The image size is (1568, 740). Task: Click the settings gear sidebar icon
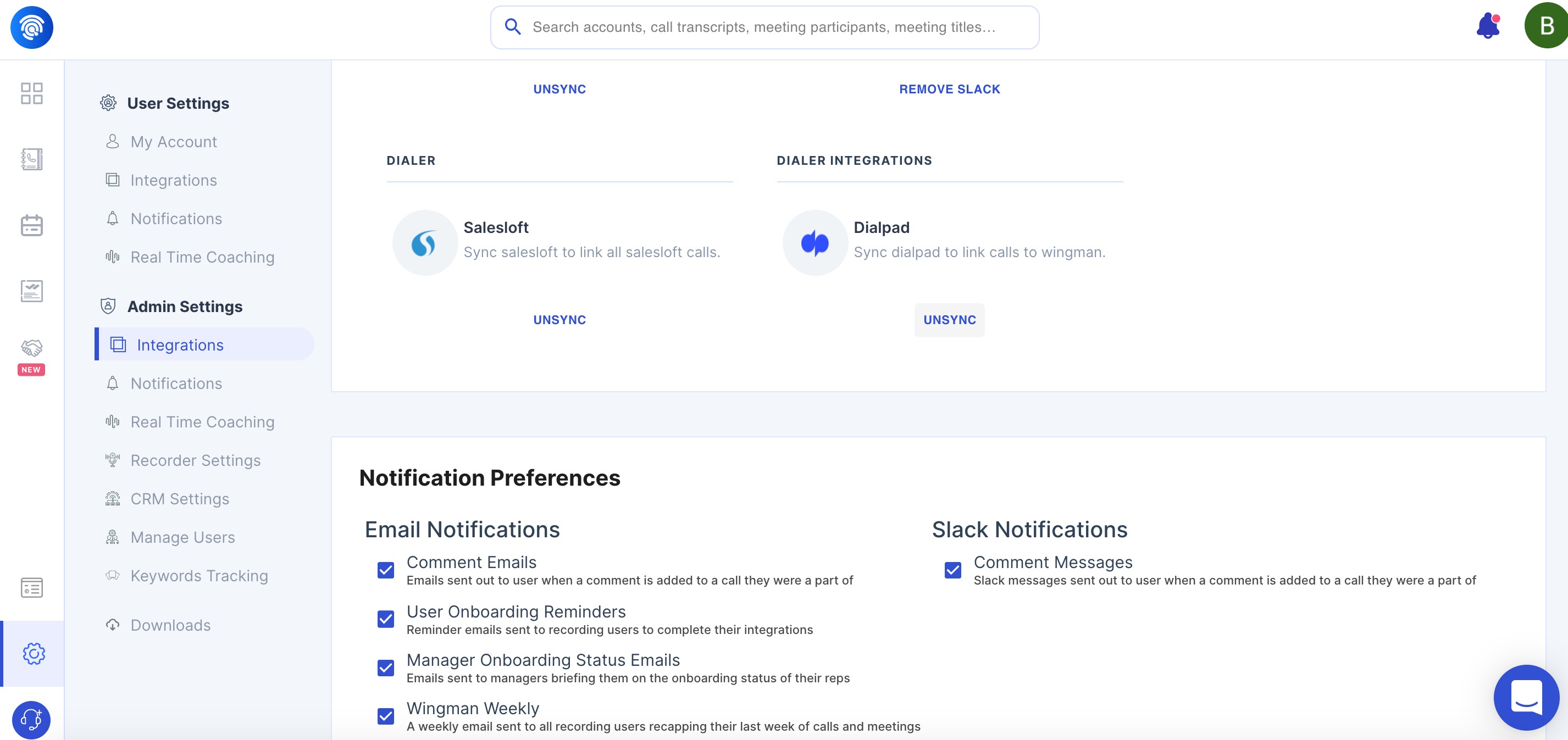(34, 653)
